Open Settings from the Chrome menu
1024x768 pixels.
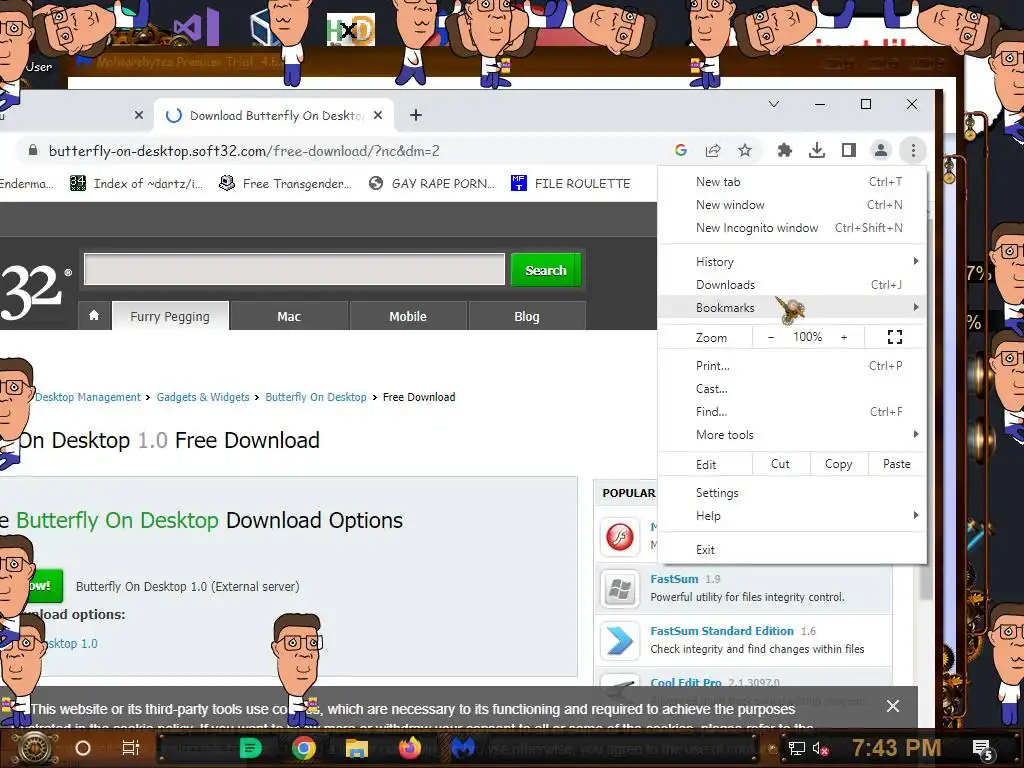(792, 492)
